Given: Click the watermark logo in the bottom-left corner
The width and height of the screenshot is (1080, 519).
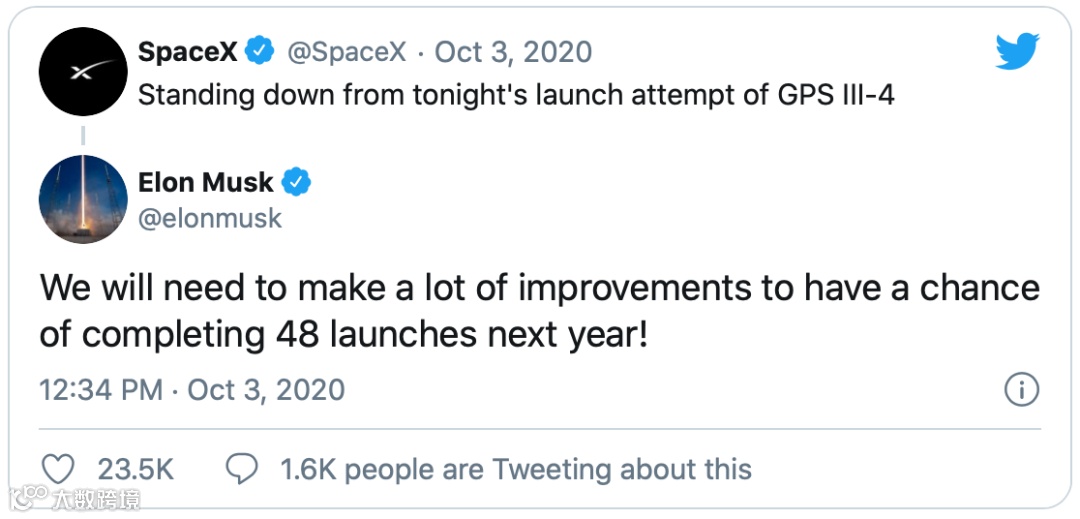Looking at the screenshot, I should (76, 497).
